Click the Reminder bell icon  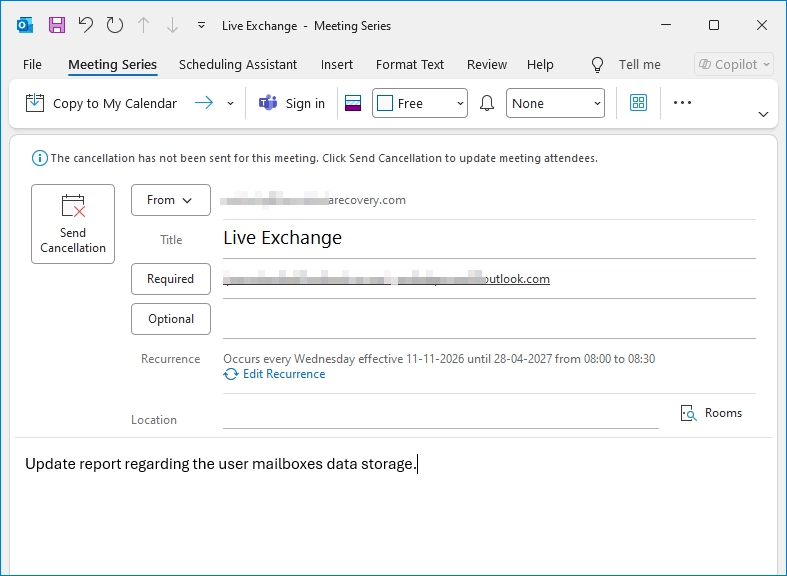487,103
